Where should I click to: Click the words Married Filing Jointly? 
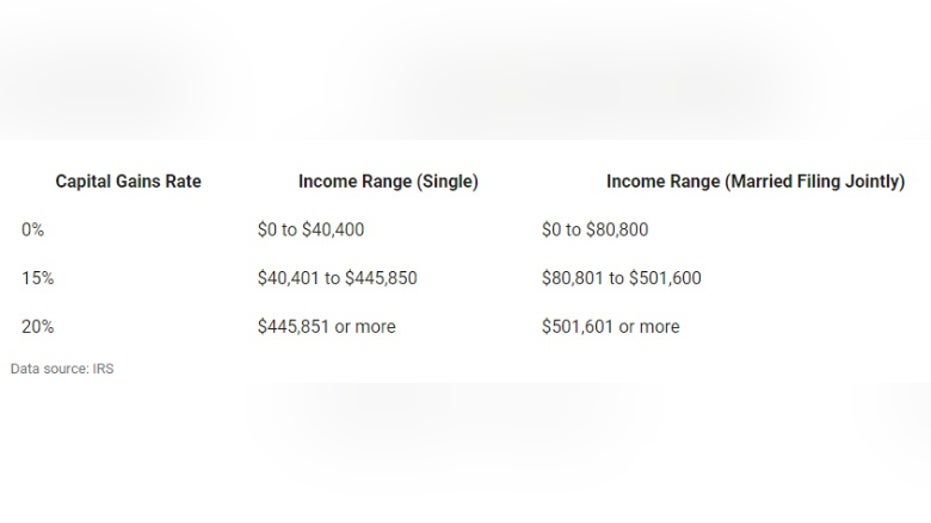[815, 181]
